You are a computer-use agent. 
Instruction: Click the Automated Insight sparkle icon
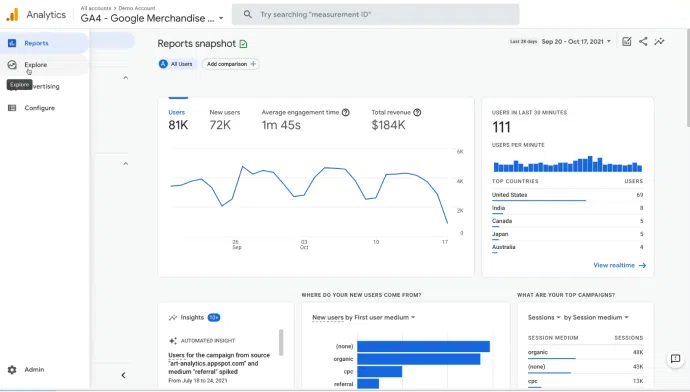point(173,341)
